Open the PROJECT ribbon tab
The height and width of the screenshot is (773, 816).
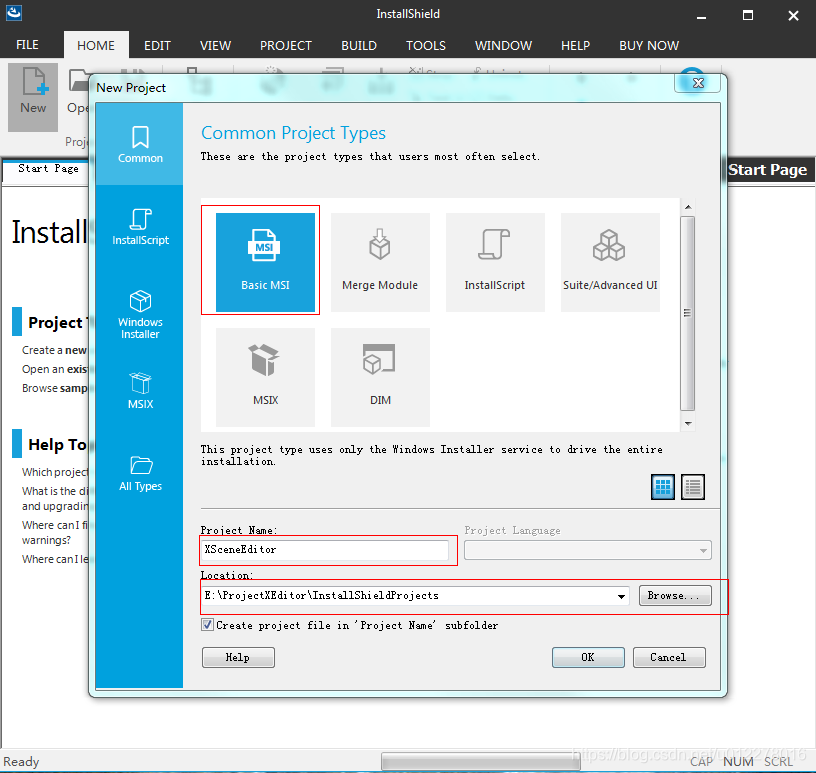click(286, 45)
